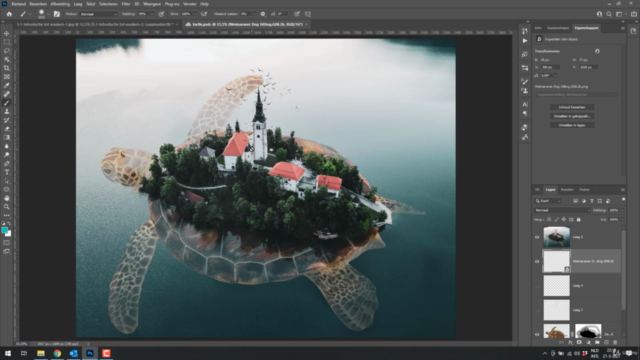Switch to the Paden tab
The image size is (640, 360).
[x=584, y=190]
